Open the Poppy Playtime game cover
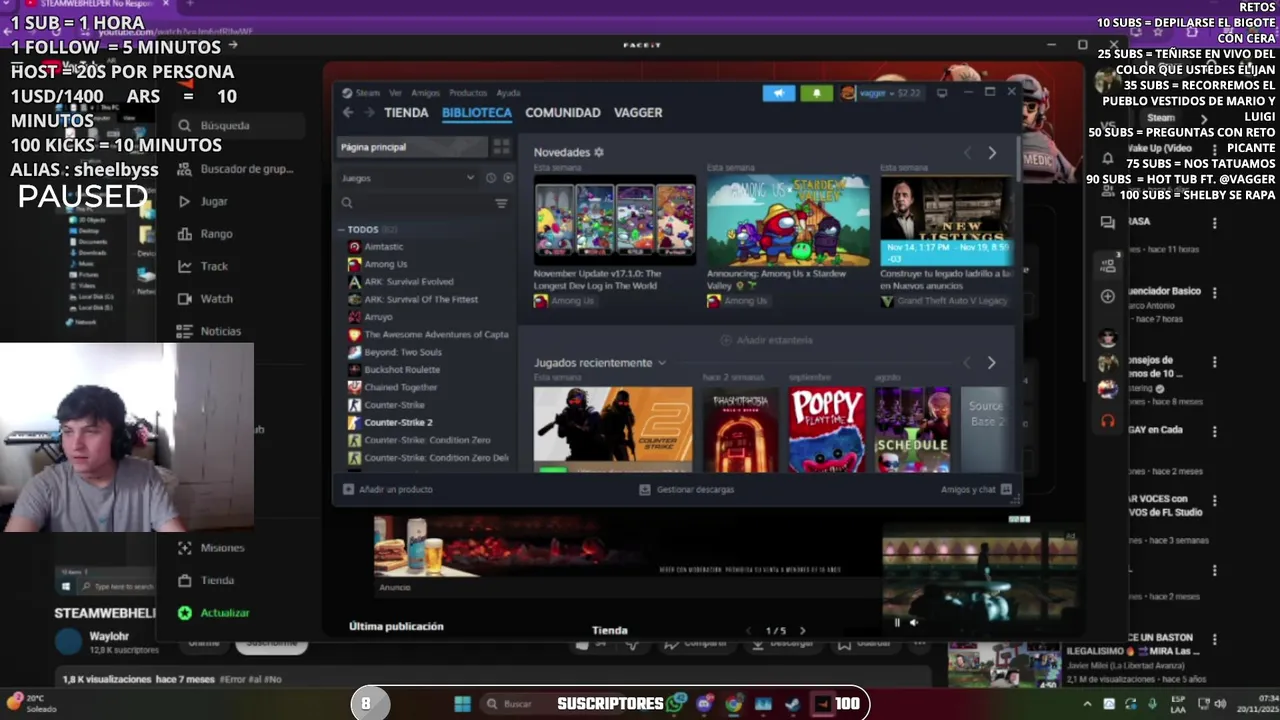The height and width of the screenshot is (720, 1280). click(827, 429)
